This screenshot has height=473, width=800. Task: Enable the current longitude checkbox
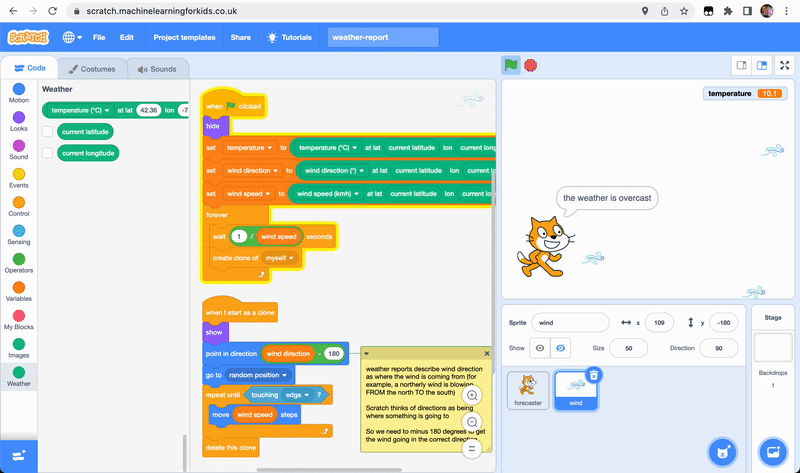[47, 153]
